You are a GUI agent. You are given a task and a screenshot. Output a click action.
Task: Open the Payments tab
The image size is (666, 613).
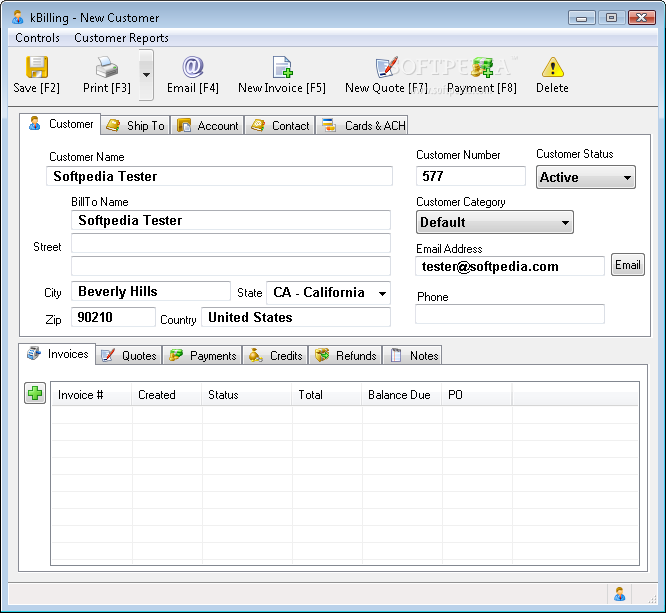pos(203,356)
